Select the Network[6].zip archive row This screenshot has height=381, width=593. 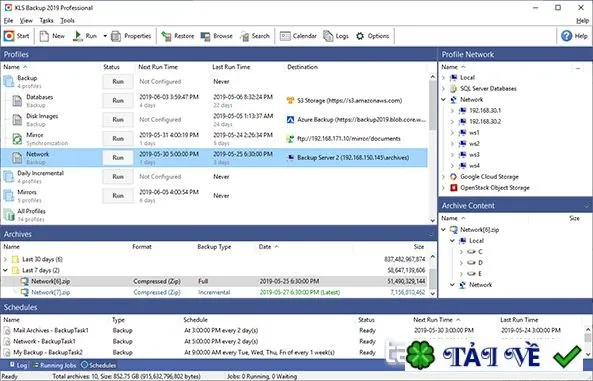(x=215, y=281)
